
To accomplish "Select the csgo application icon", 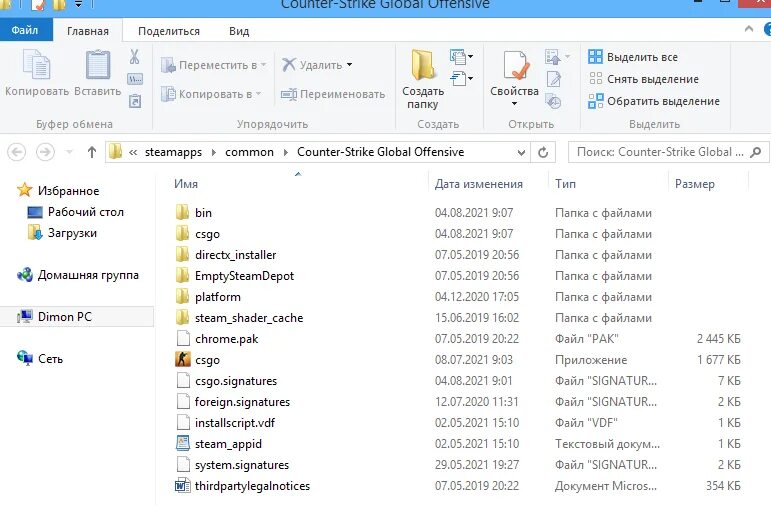I will click(x=182, y=359).
